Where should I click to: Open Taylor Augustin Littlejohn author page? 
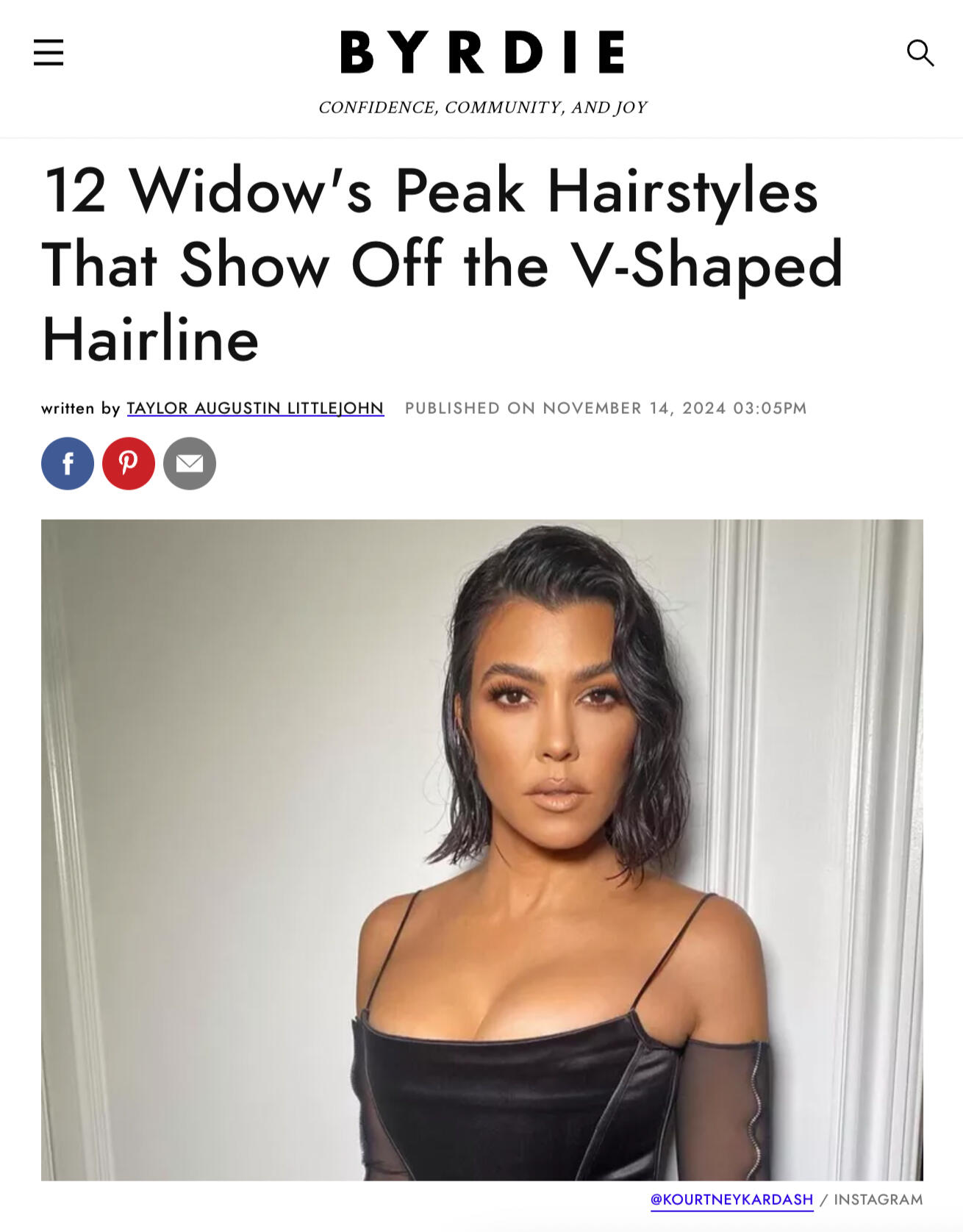point(255,408)
